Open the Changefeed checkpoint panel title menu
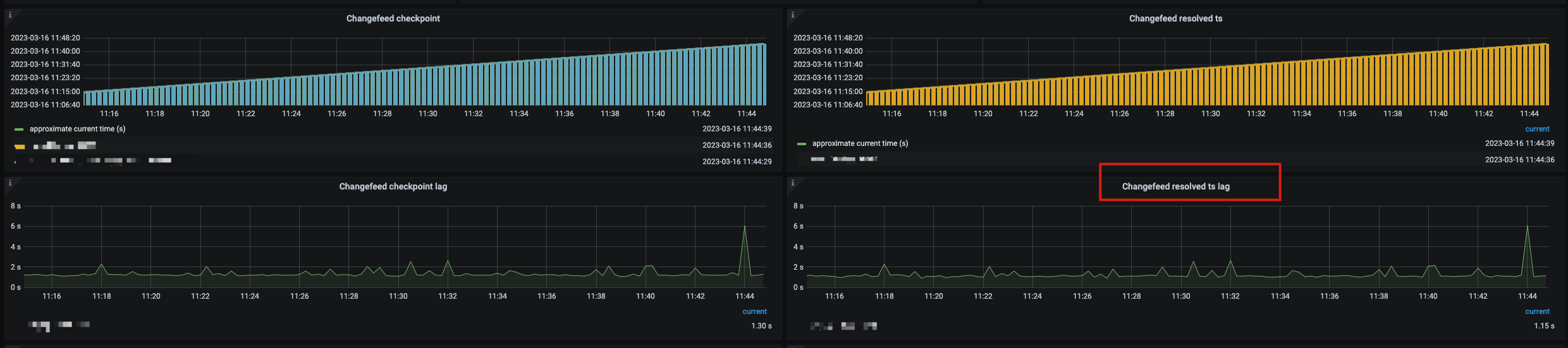The image size is (1568, 348). pos(393,19)
